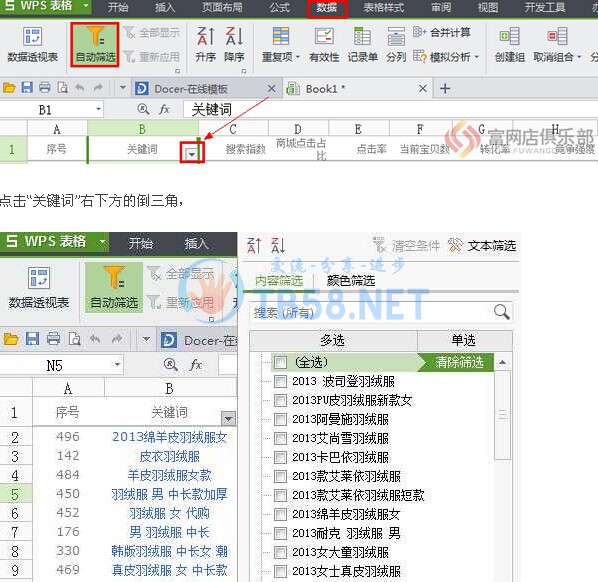598x582 pixels.
Task: Click the 有效性 validation icon
Action: [324, 44]
